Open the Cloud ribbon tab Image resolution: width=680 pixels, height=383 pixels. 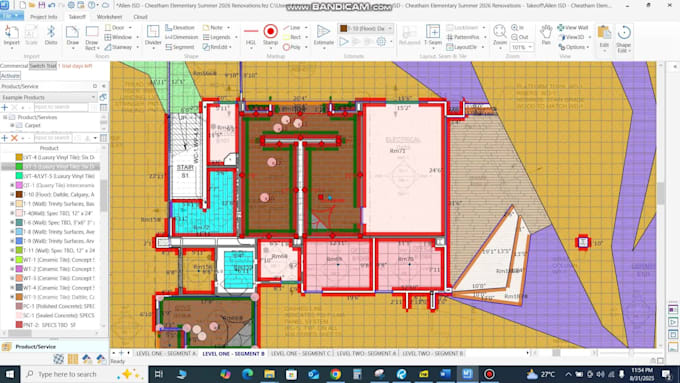point(140,17)
